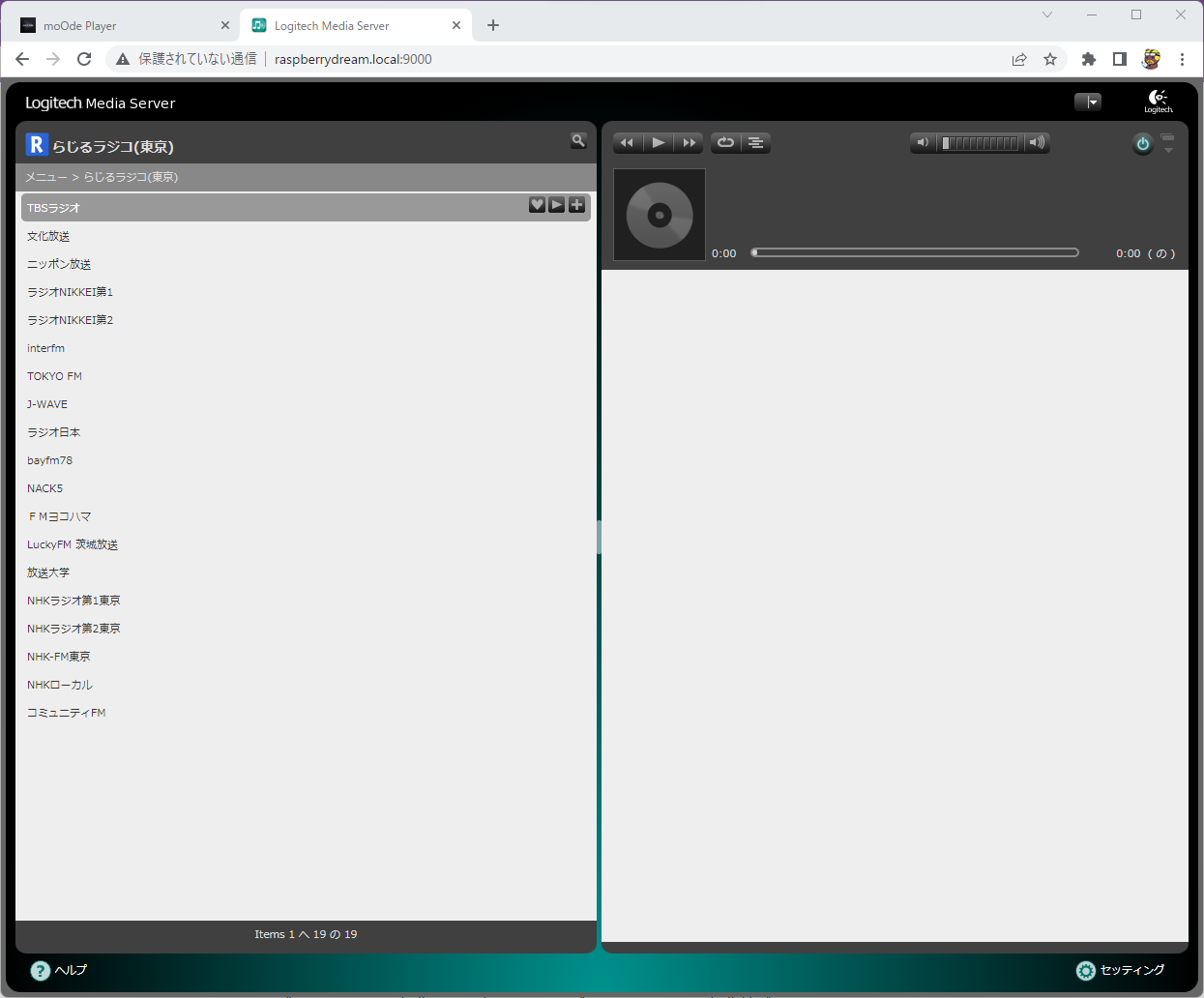This screenshot has width=1204, height=998.
Task: Select 放送大学 station
Action: click(x=306, y=572)
